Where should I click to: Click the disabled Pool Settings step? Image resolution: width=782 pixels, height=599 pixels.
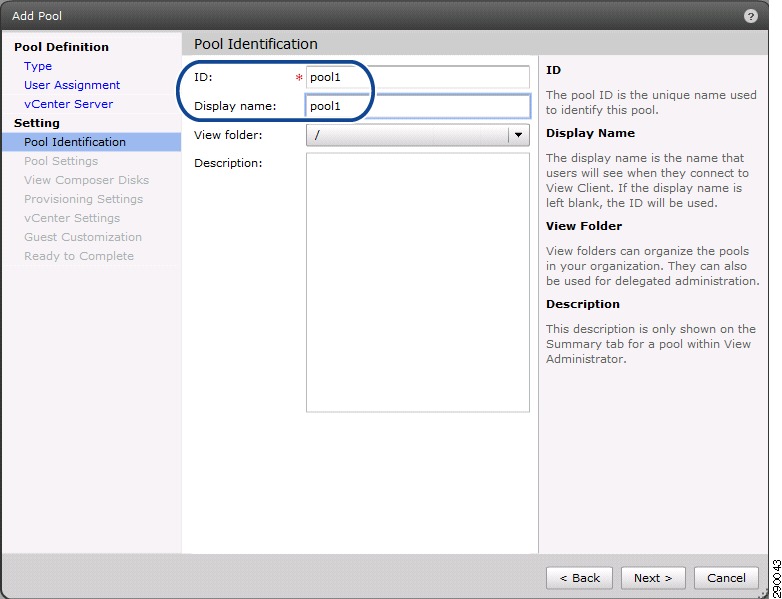[61, 161]
